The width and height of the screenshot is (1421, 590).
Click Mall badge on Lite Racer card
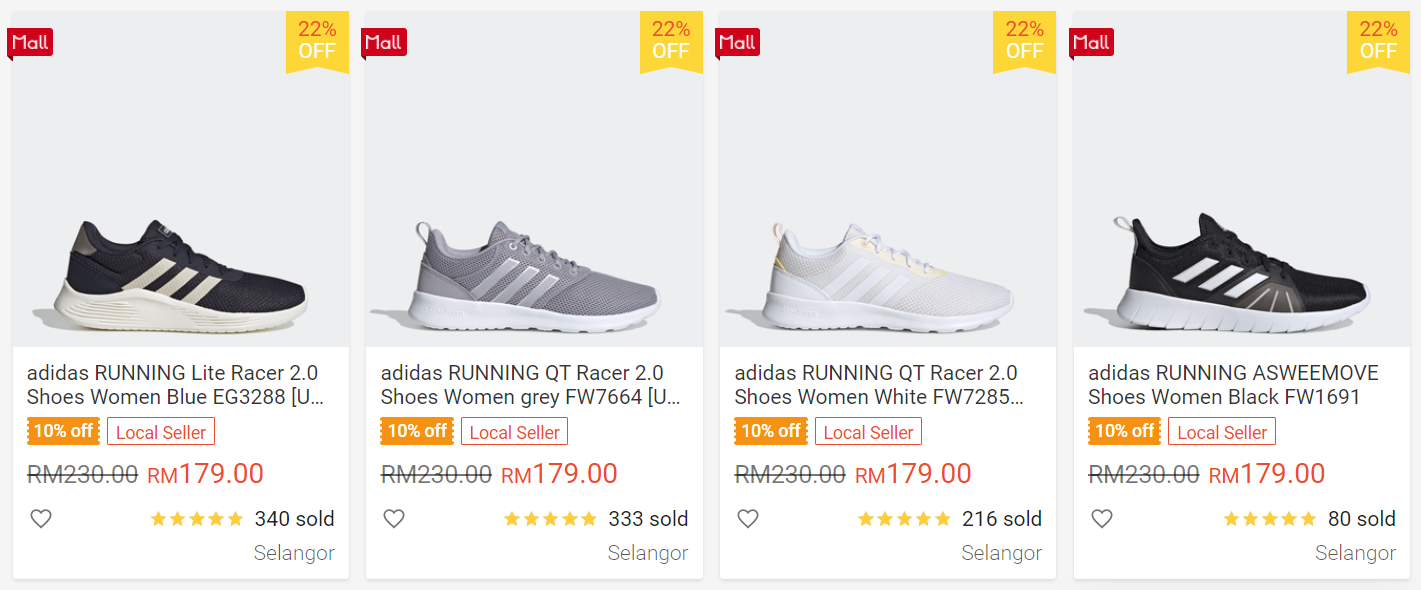pos(30,42)
